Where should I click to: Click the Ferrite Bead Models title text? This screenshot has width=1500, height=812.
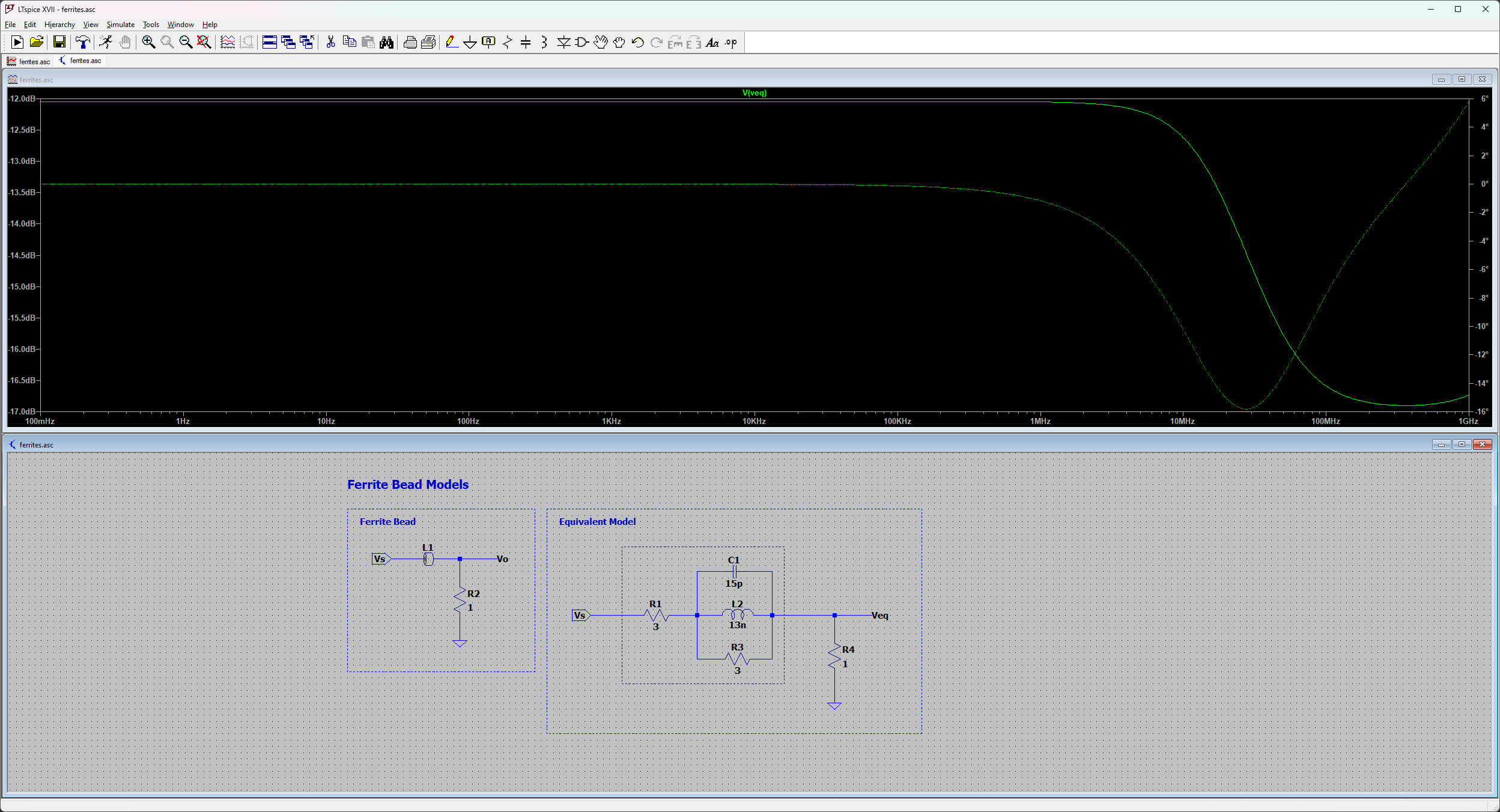408,485
